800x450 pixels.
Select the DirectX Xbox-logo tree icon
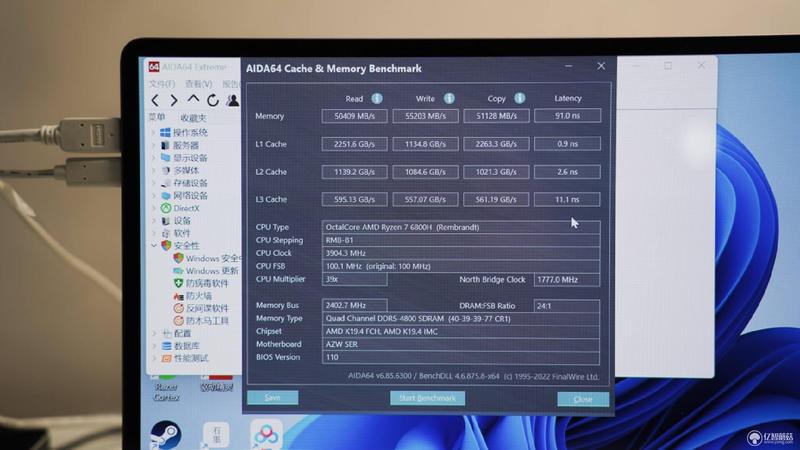click(166, 208)
